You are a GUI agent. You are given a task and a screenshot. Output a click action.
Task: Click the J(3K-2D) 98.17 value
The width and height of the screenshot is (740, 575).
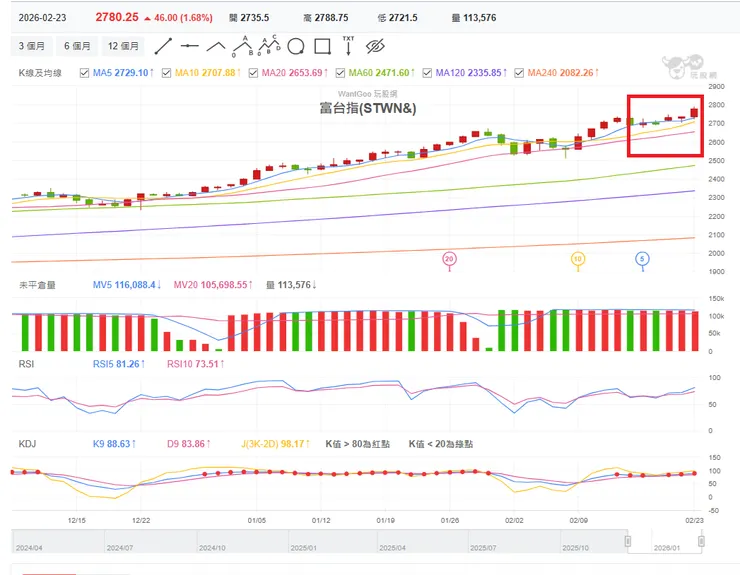pyautogui.click(x=275, y=444)
